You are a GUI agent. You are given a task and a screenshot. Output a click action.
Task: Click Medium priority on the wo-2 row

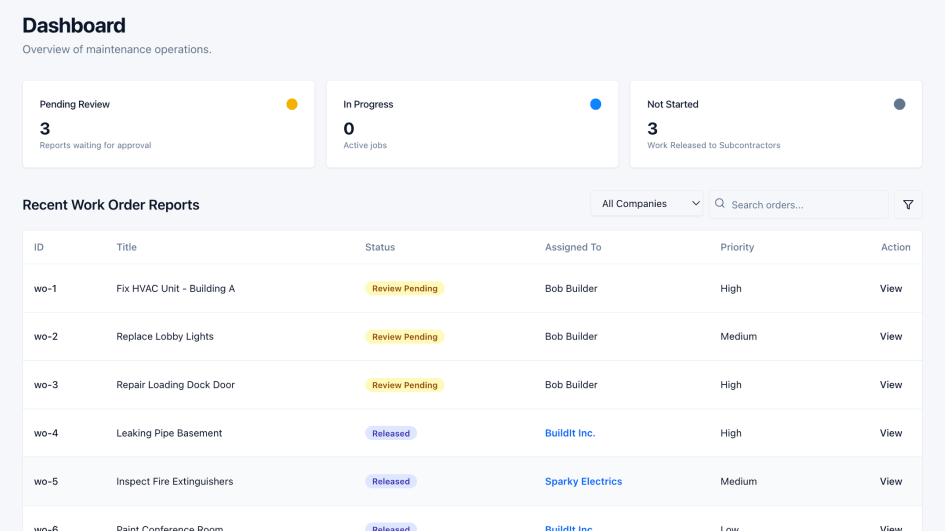click(x=738, y=336)
